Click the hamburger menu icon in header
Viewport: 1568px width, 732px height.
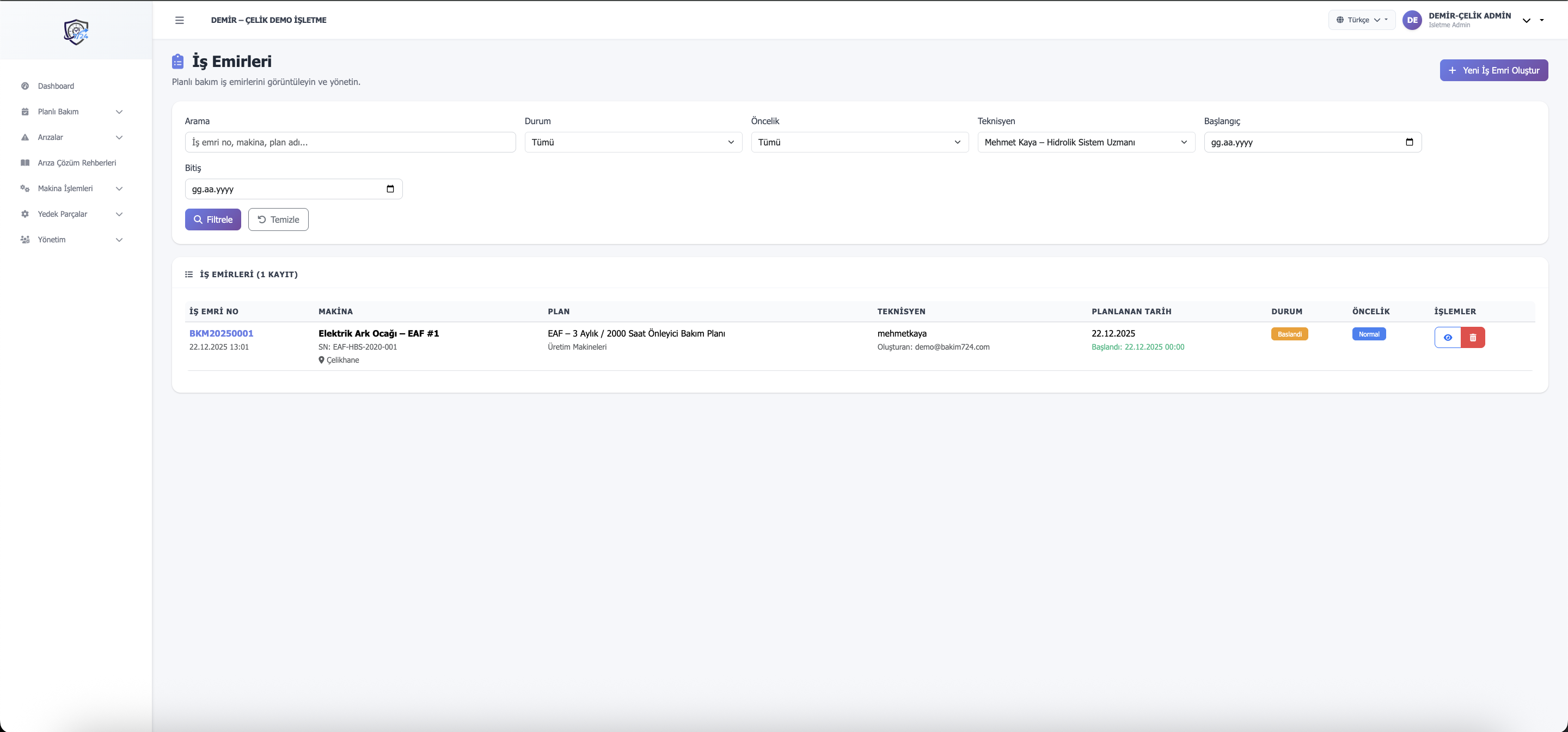point(180,20)
